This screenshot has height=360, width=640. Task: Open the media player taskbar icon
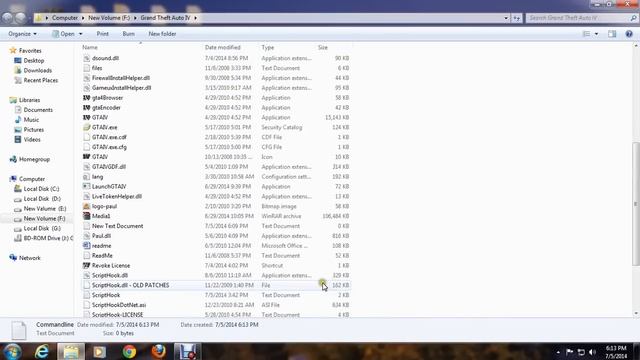pos(100,351)
